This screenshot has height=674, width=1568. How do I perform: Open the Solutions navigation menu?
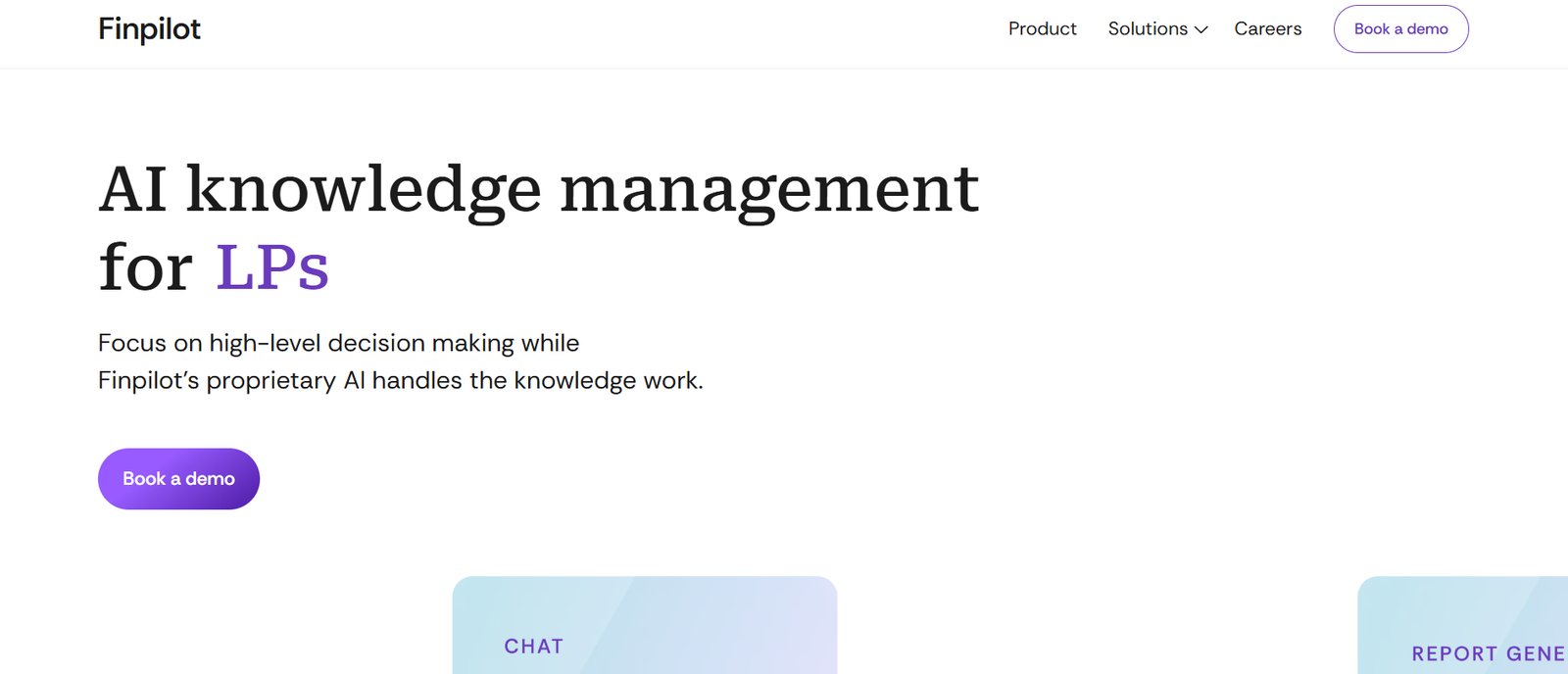[x=1148, y=29]
